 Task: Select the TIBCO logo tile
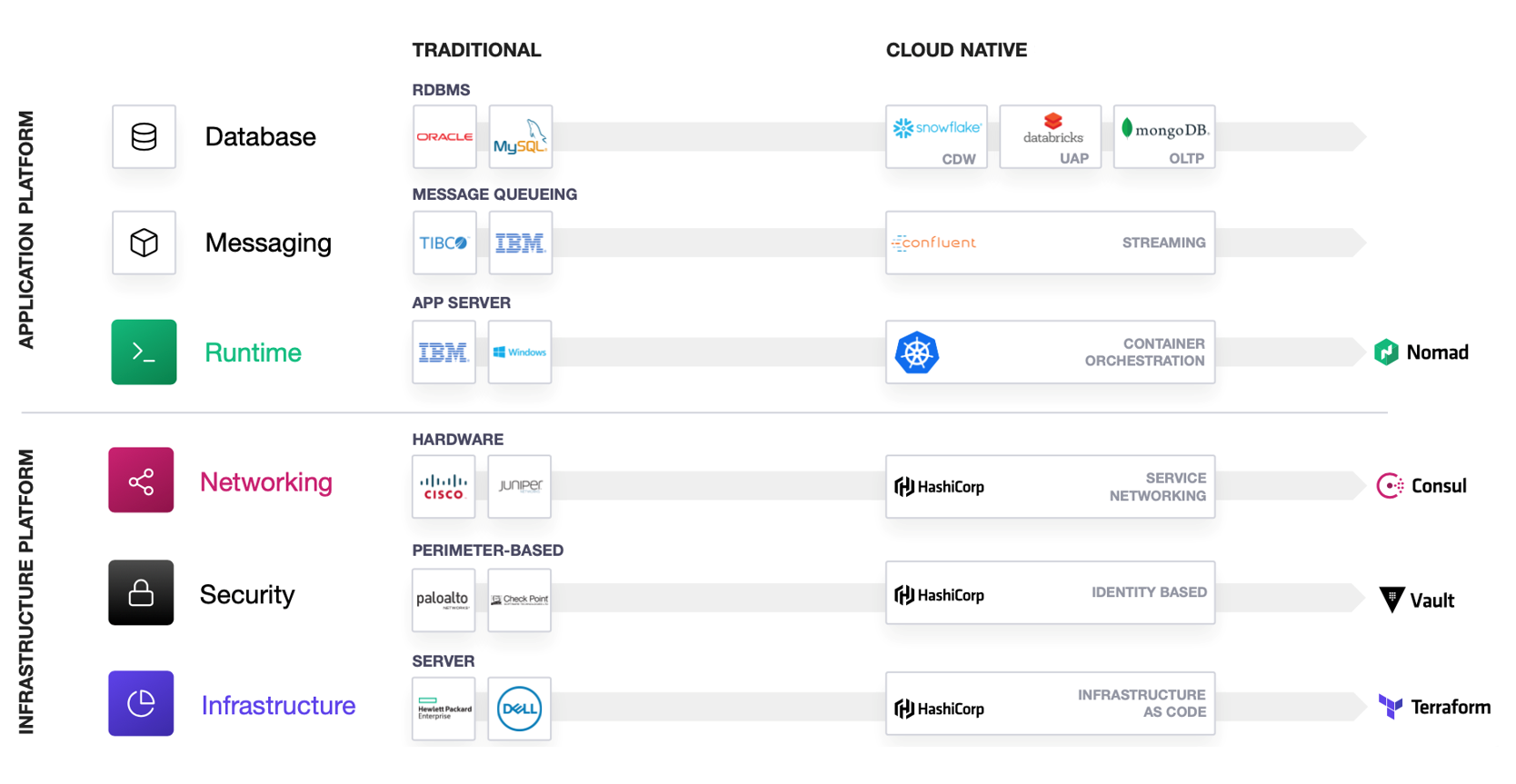point(444,243)
